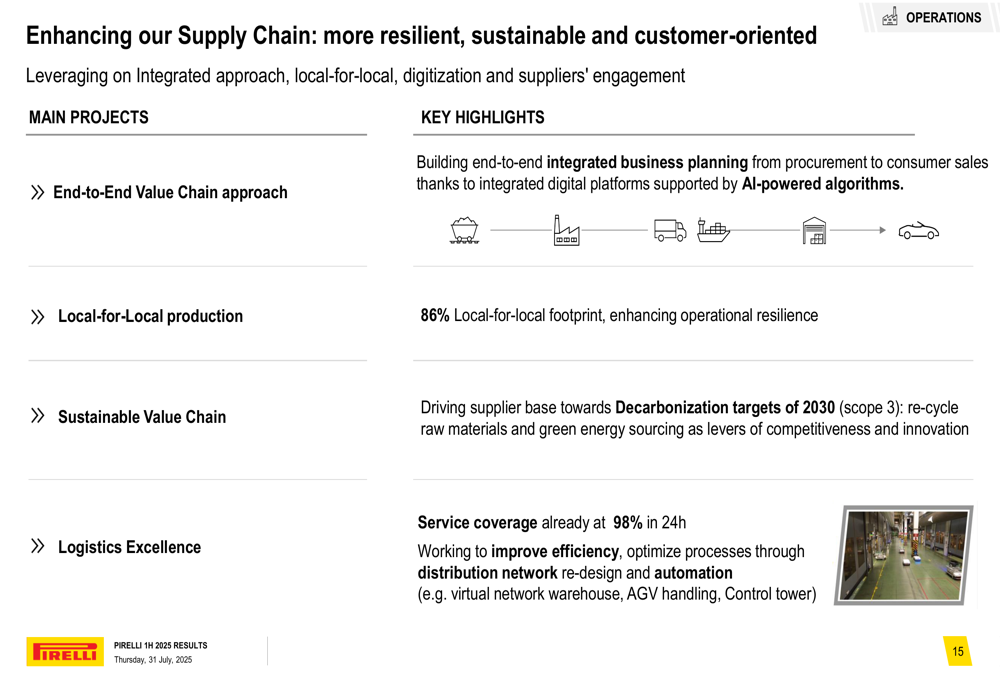Click chevron beside End-to-End Value Chain approach

point(37,192)
